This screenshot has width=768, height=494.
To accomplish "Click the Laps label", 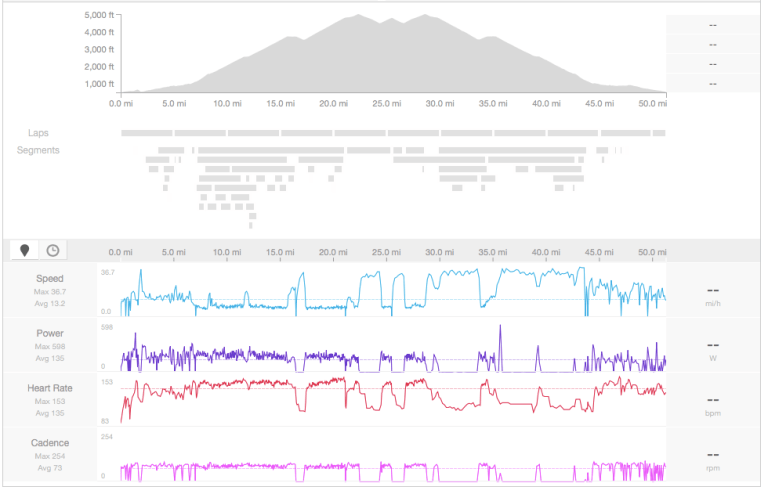I will click(x=38, y=133).
